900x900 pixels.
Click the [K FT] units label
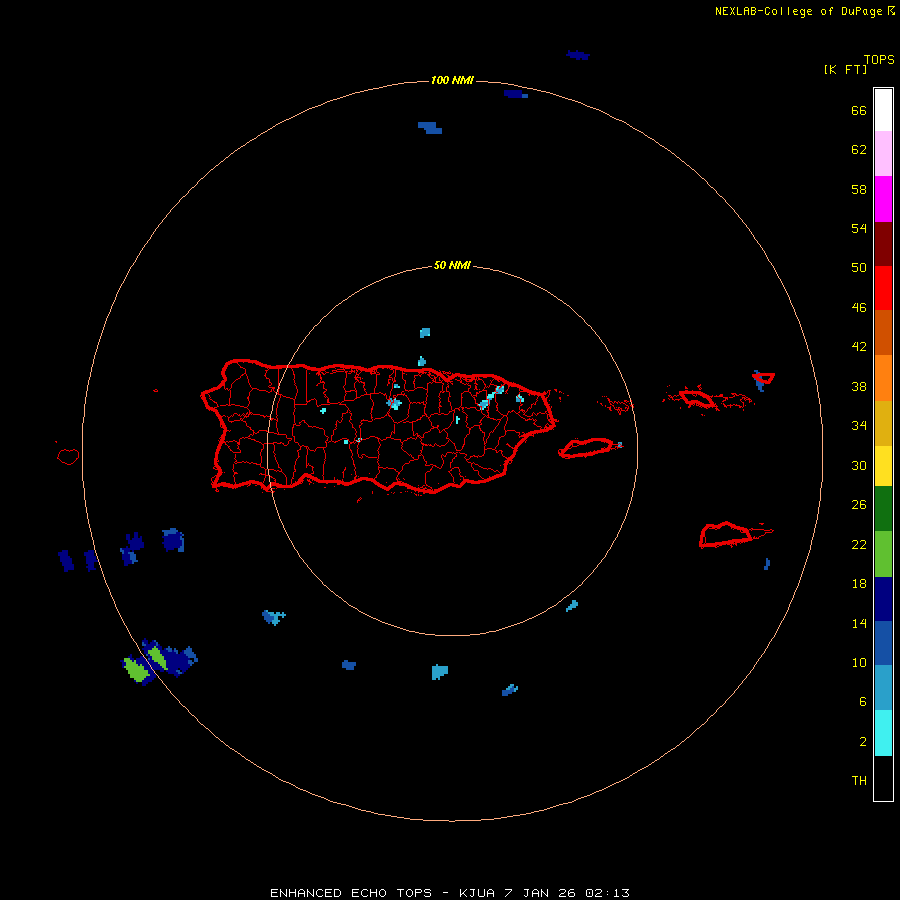coord(845,69)
